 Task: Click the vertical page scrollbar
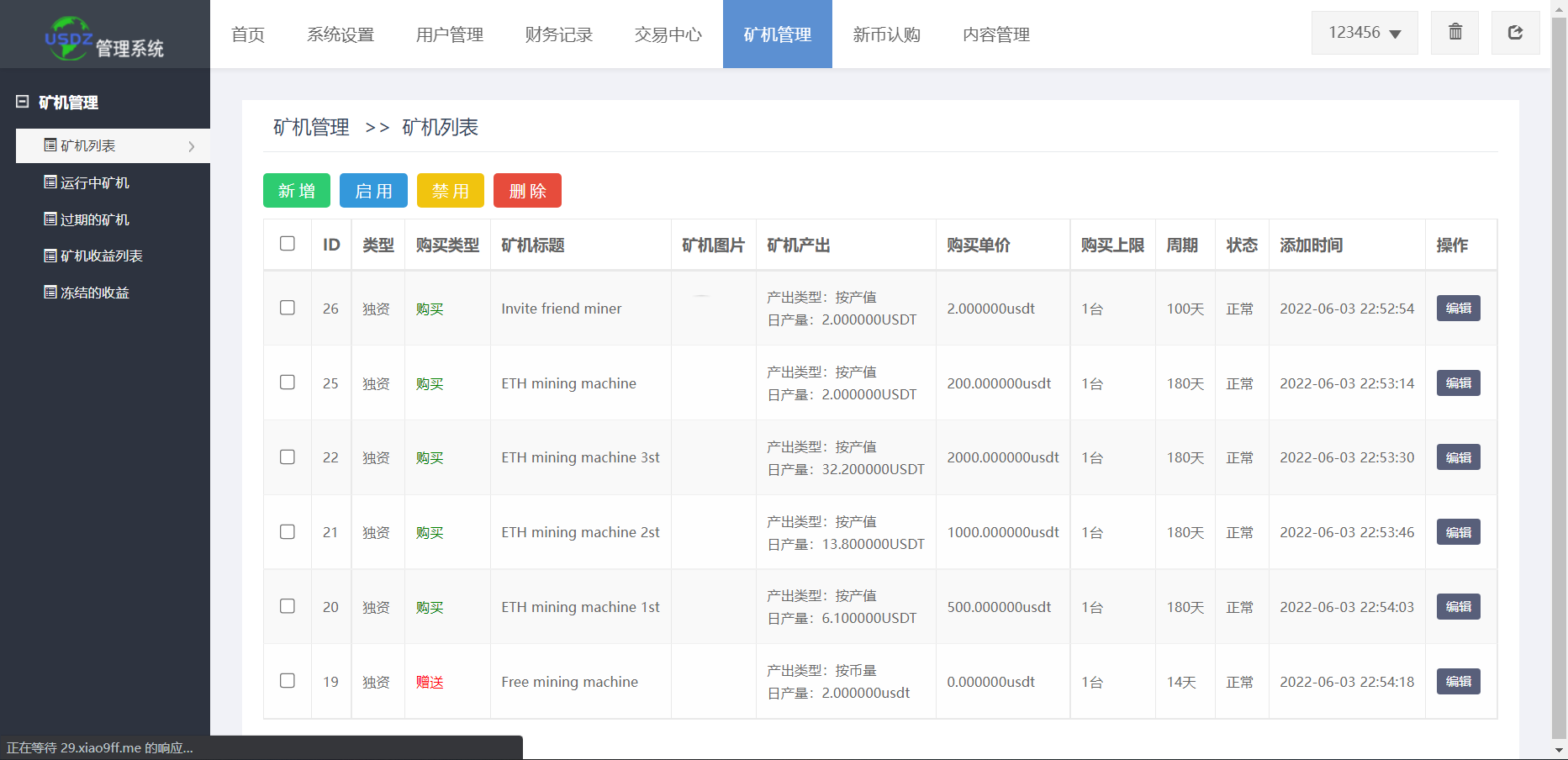(1560, 378)
